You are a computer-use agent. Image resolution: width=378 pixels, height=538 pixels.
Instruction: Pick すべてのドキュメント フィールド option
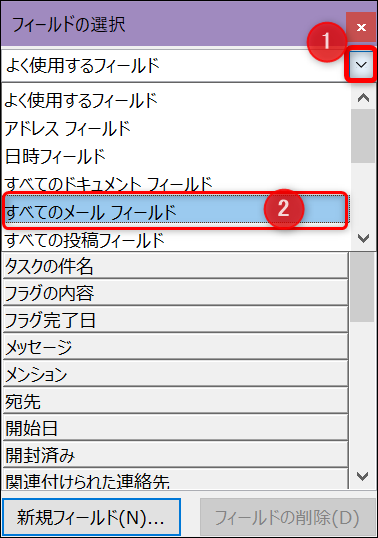click(x=176, y=183)
